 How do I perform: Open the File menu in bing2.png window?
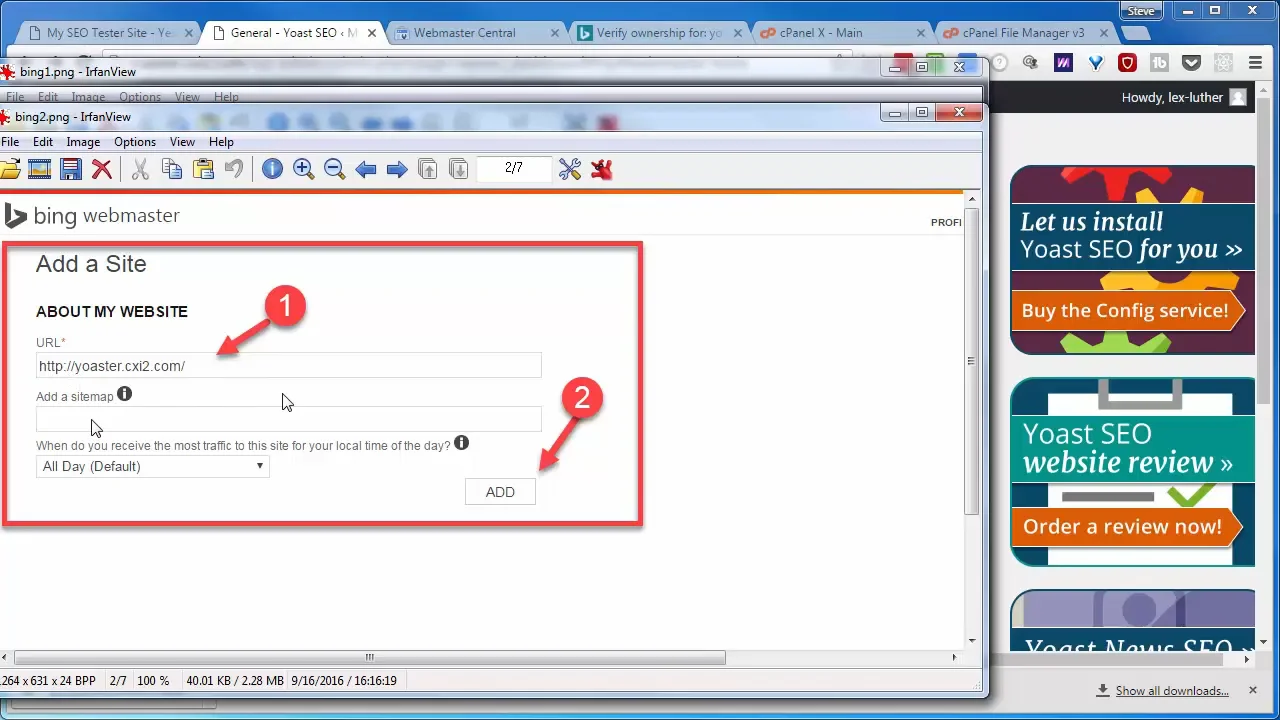pos(10,142)
